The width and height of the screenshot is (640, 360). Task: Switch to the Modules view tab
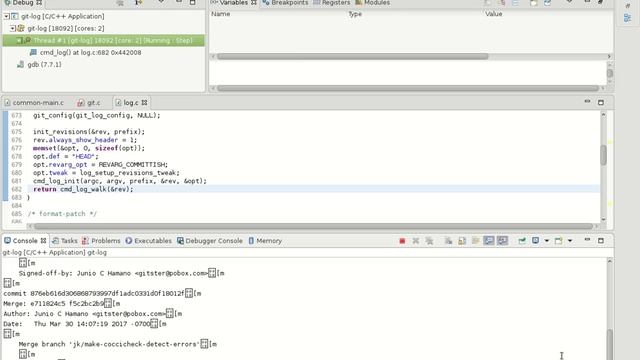coord(373,3)
